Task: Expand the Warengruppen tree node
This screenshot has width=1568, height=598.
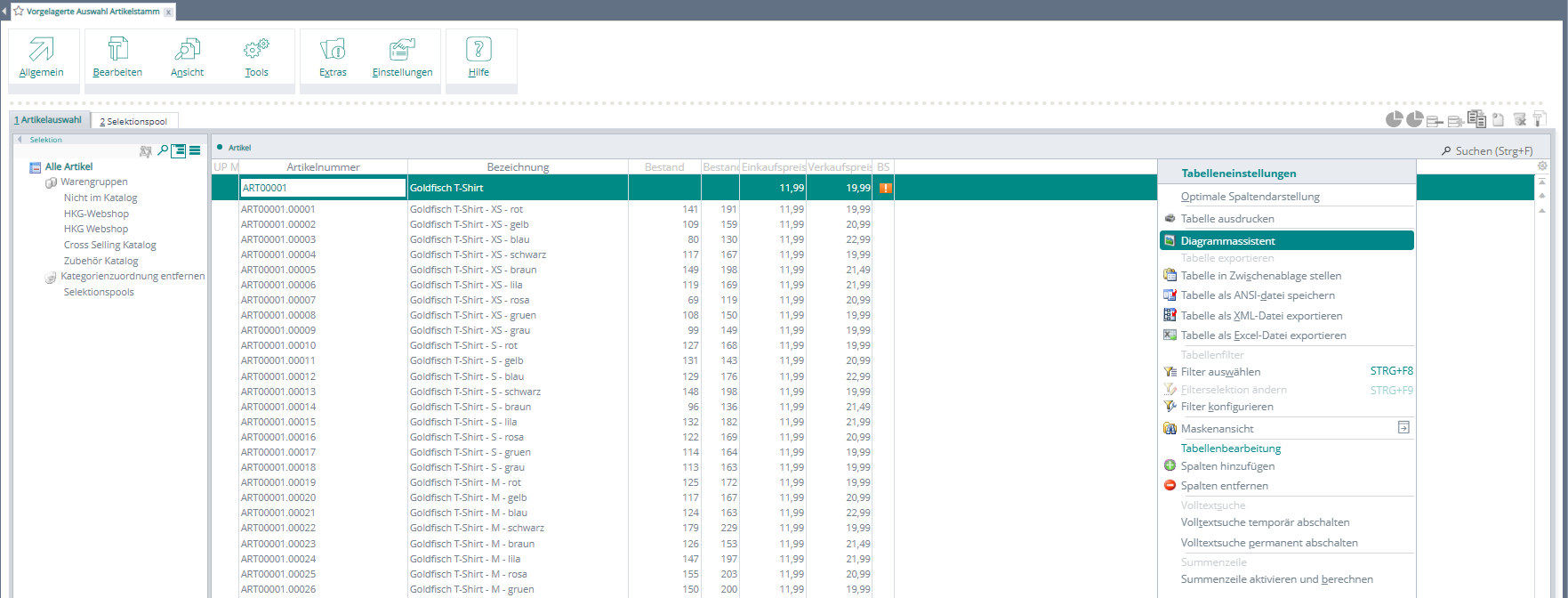Action: tap(51, 182)
